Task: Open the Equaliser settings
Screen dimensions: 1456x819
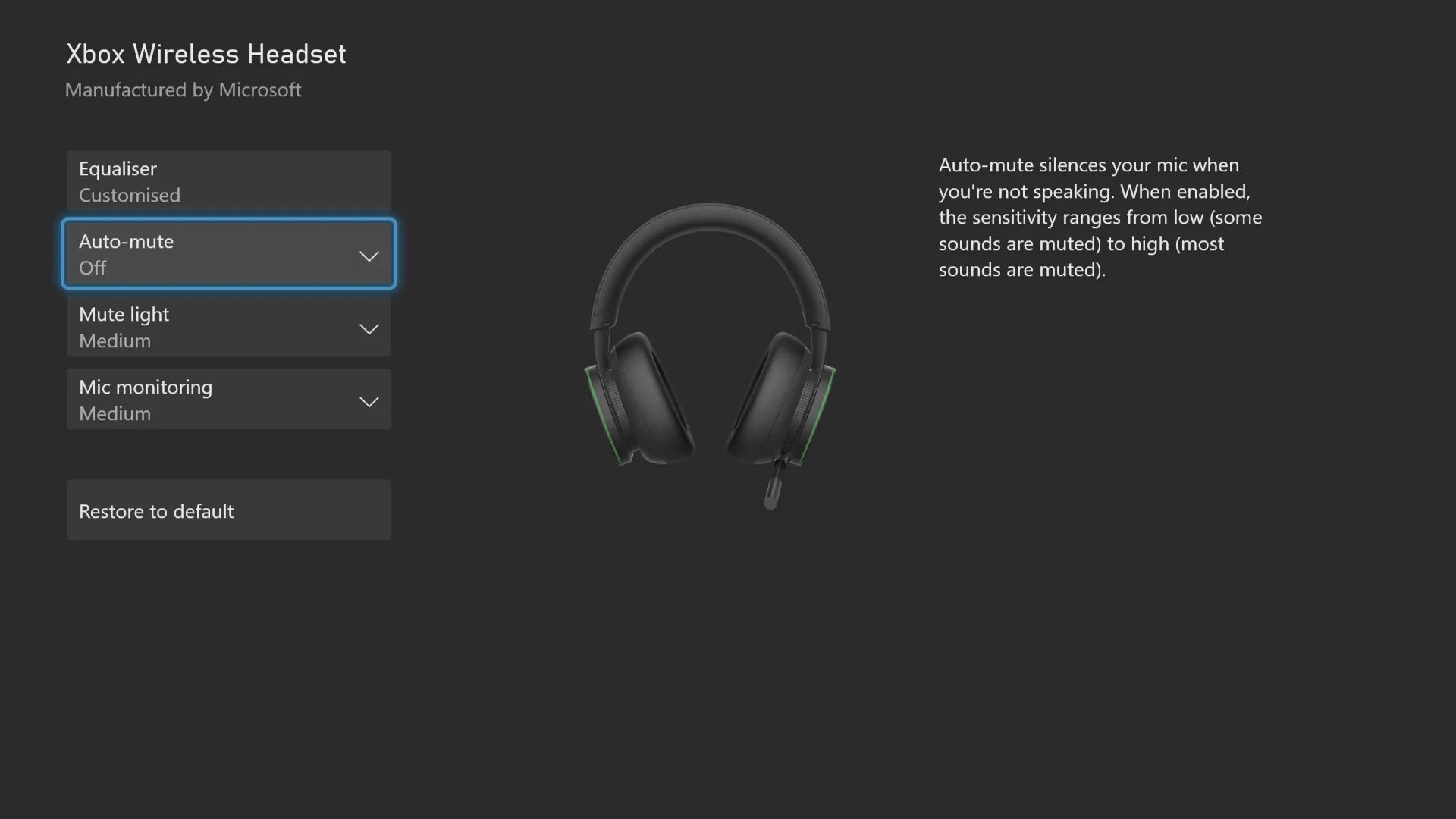Action: (x=227, y=180)
